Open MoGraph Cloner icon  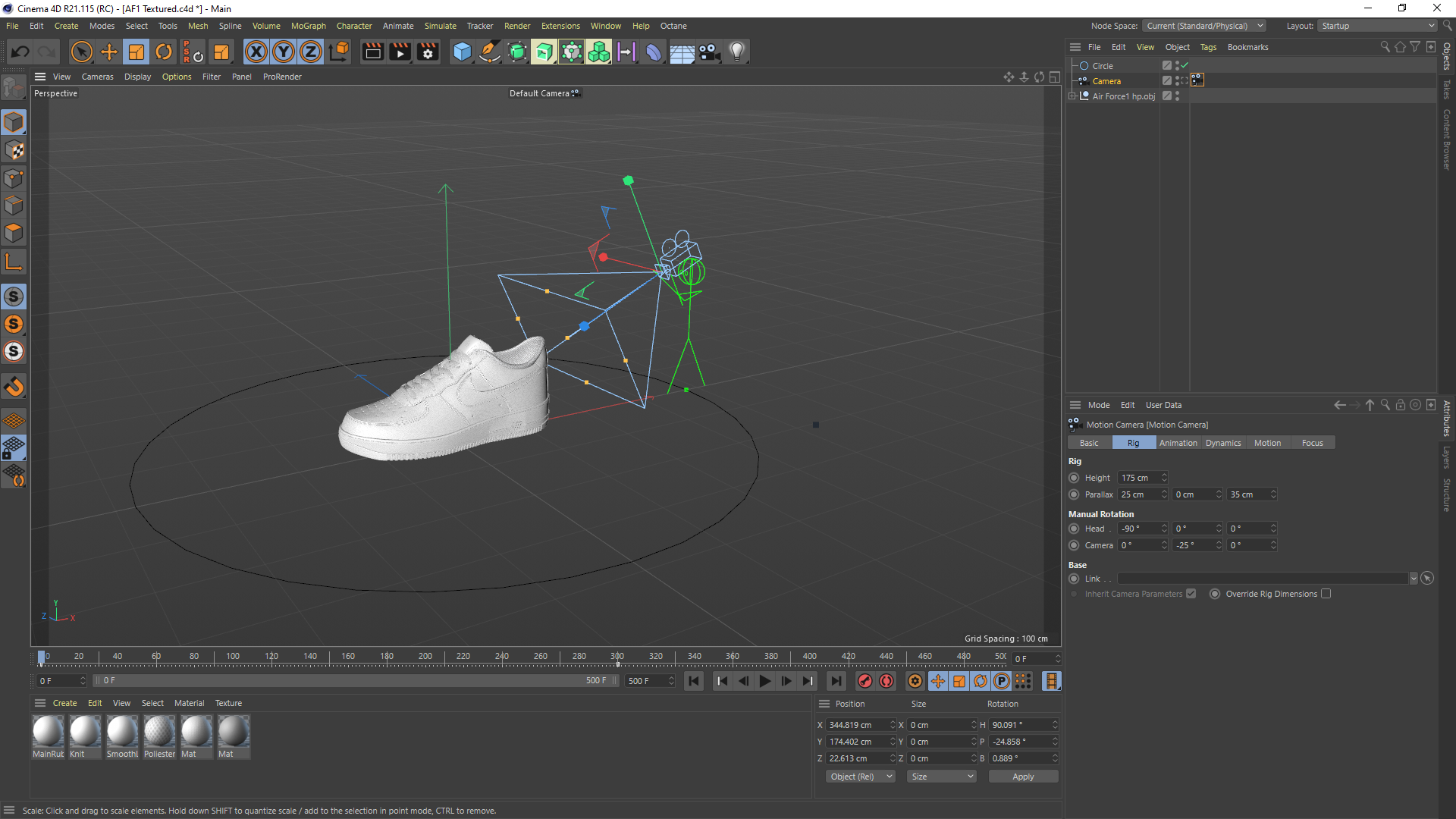click(598, 52)
